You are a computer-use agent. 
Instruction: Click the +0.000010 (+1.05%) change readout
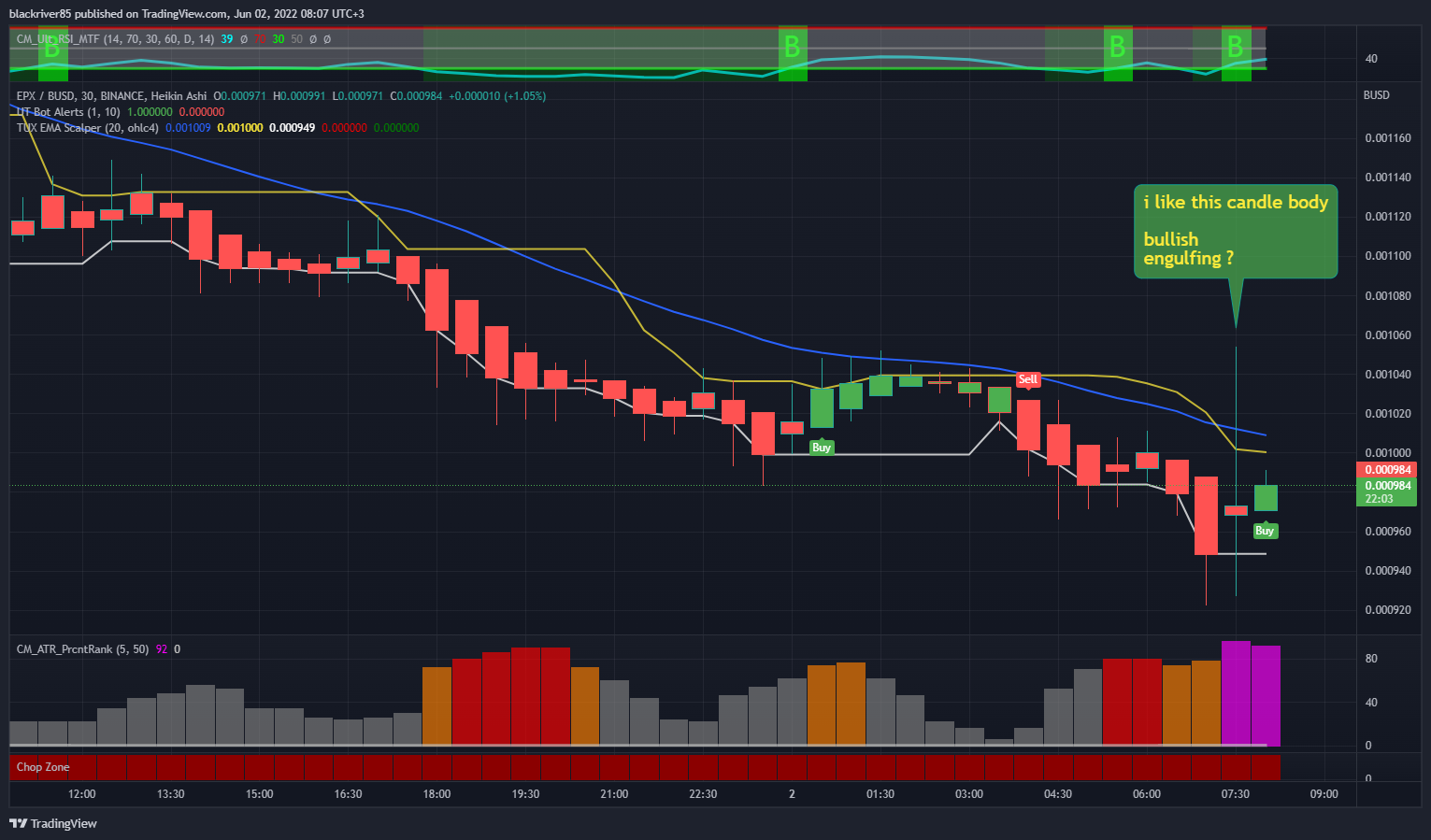[497, 95]
